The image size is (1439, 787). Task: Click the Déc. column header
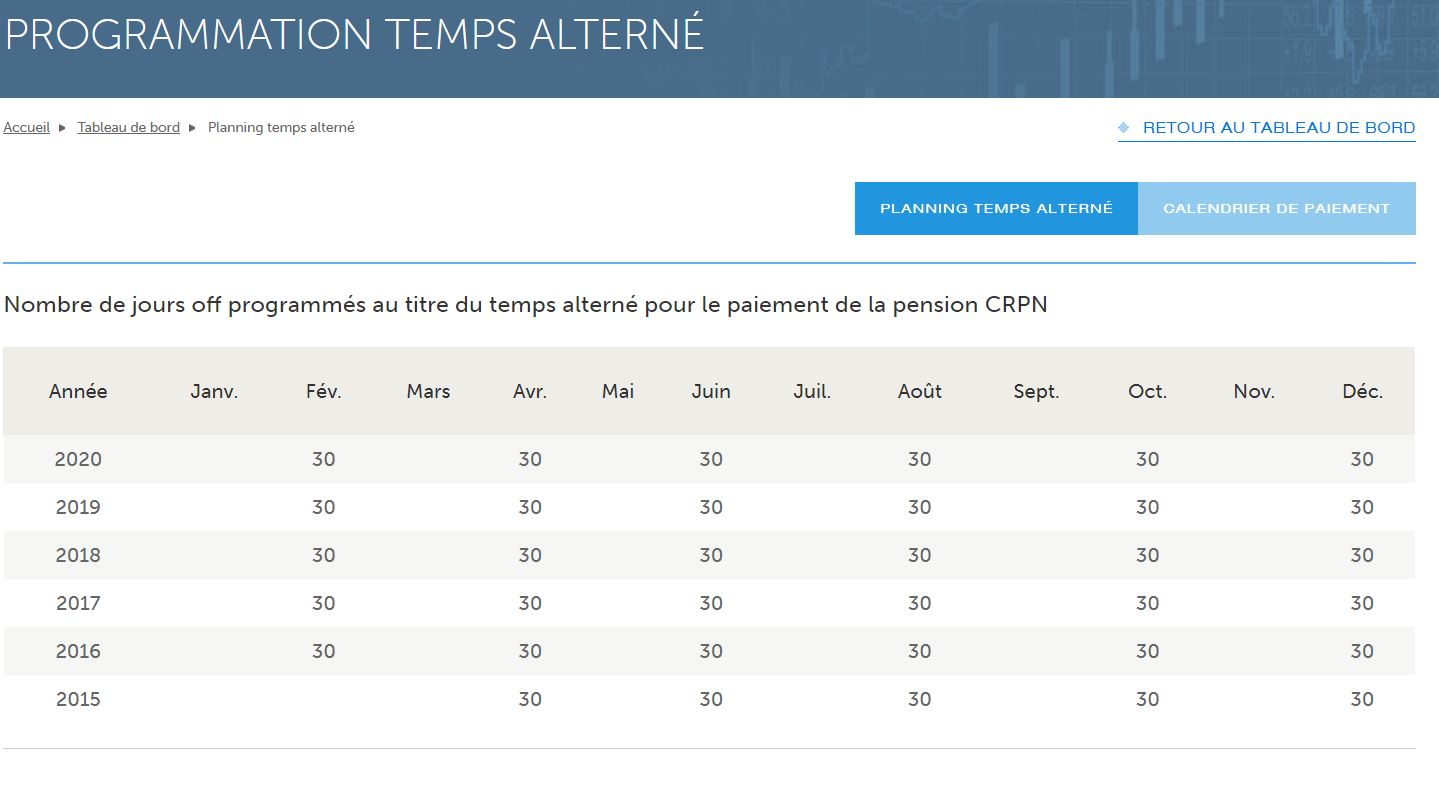(x=1362, y=392)
